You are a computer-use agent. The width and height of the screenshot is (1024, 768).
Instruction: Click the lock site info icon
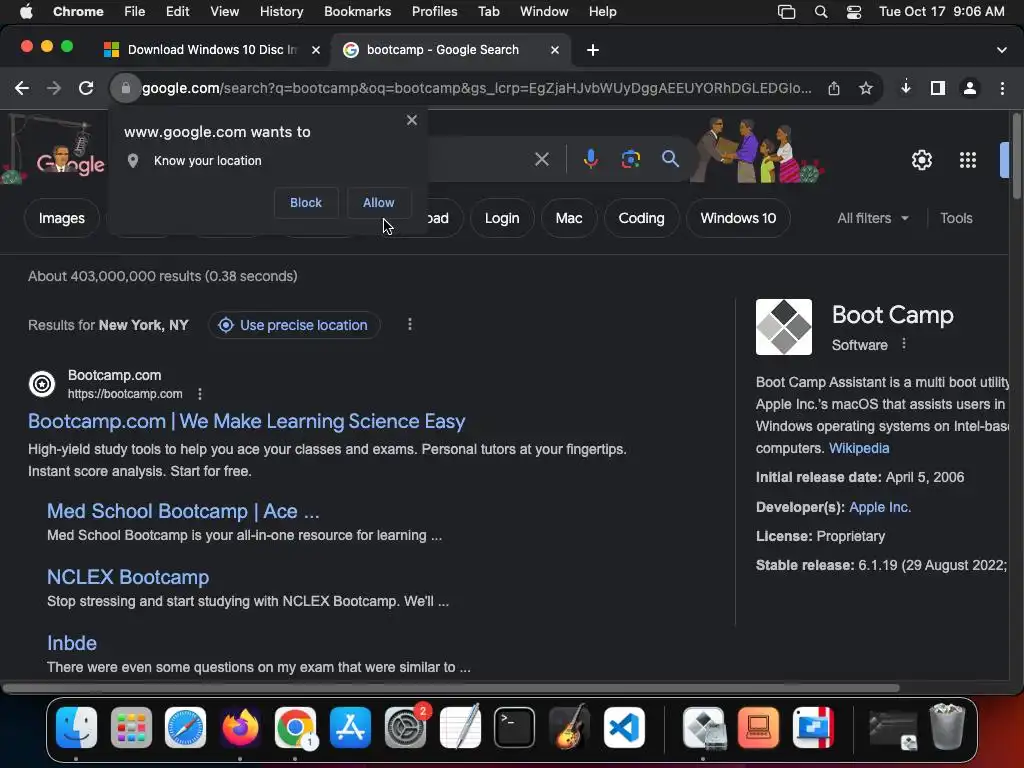(x=125, y=88)
